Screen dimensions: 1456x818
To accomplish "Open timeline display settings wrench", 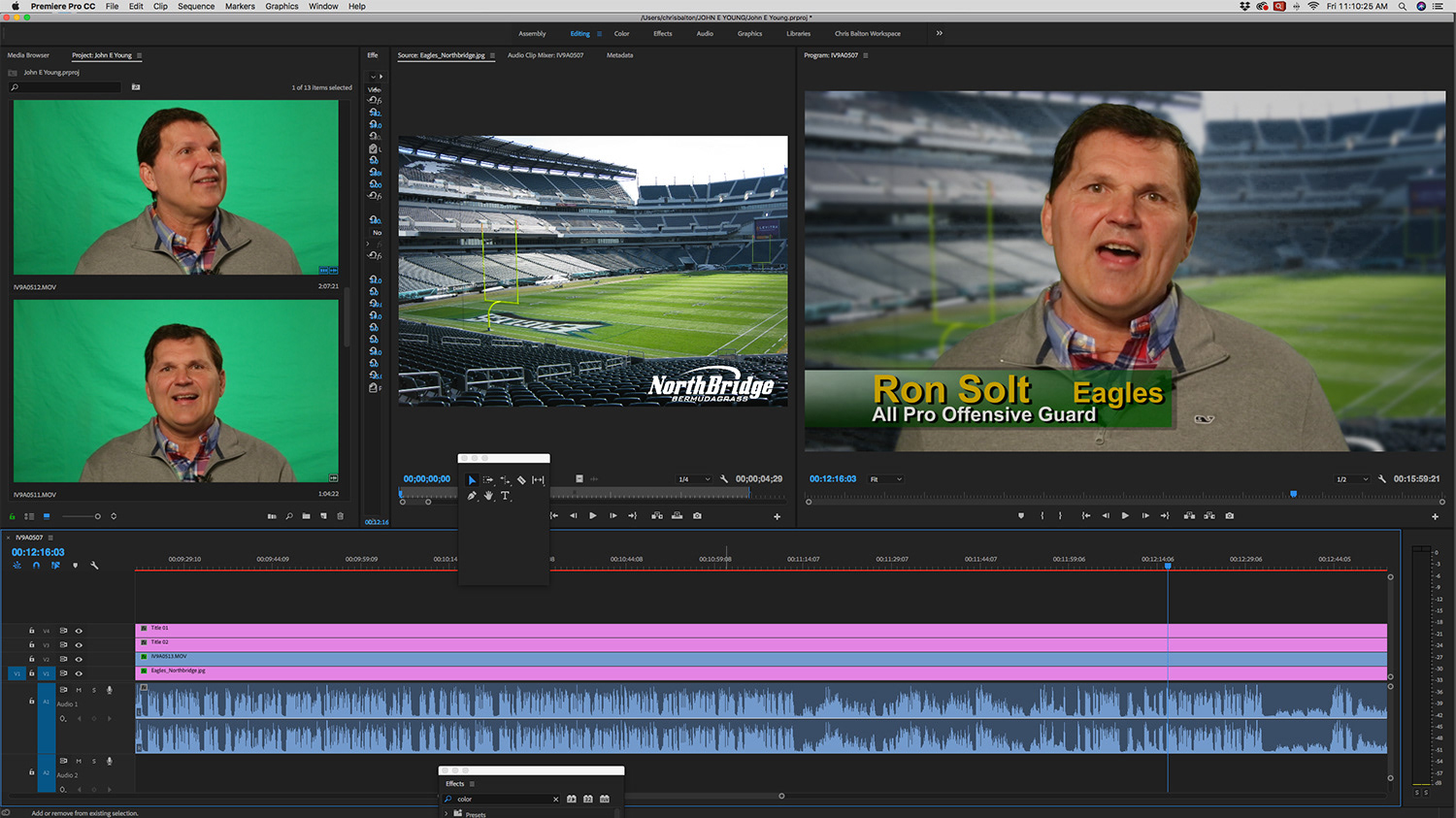I will 94,565.
